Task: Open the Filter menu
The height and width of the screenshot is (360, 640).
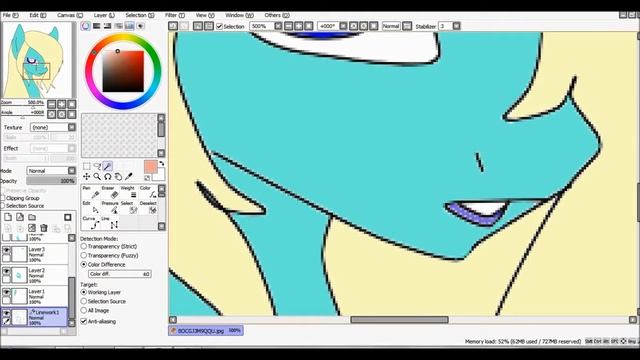Action: click(175, 15)
